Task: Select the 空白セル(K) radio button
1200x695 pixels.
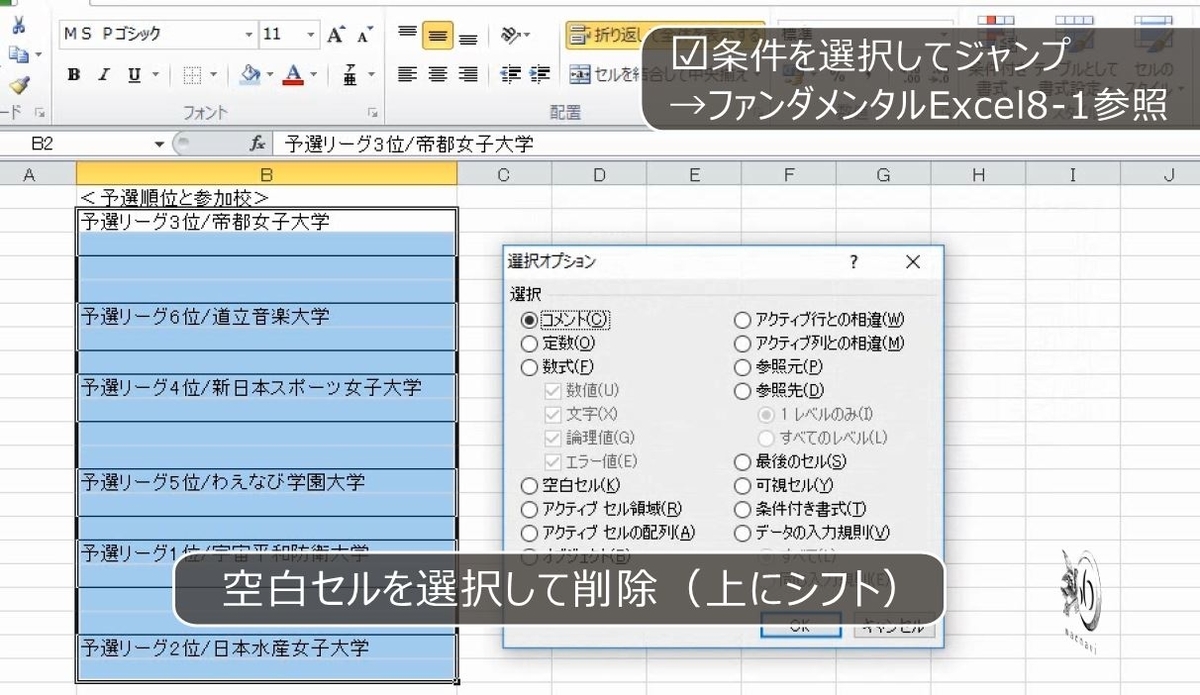Action: [x=529, y=485]
